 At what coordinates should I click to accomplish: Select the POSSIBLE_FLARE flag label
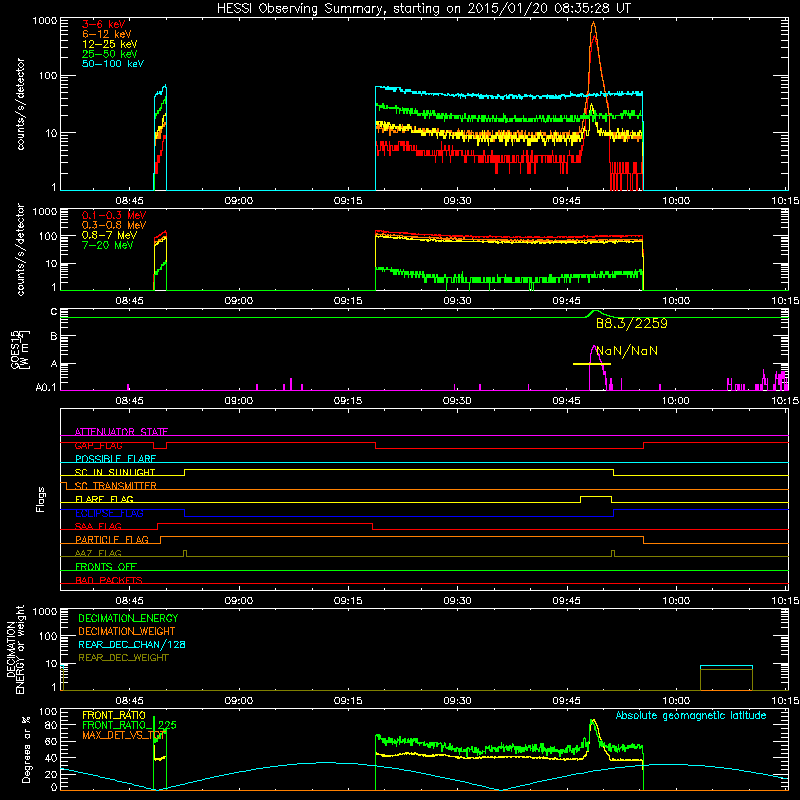pos(115,459)
